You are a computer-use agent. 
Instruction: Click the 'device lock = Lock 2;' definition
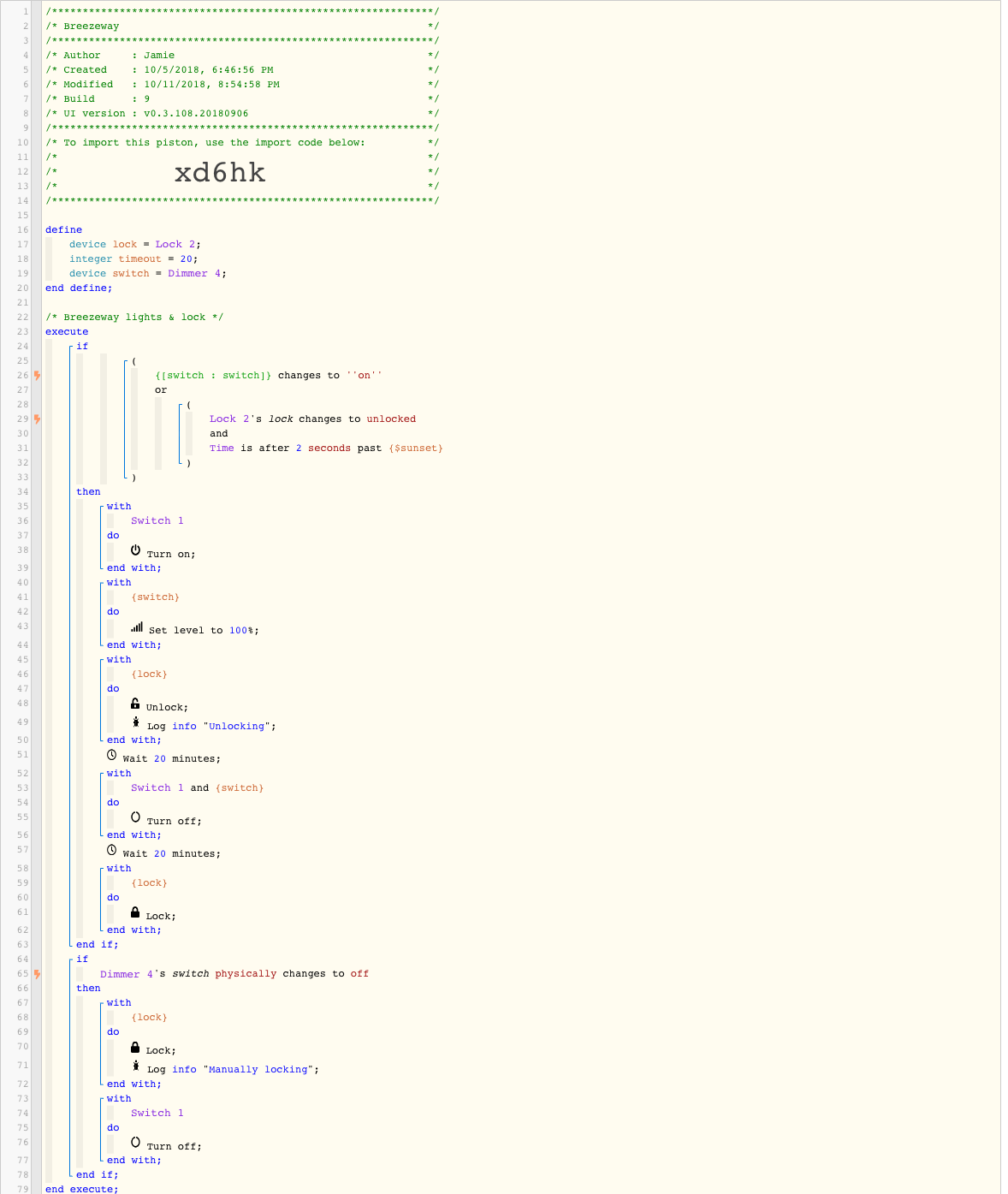tap(135, 244)
